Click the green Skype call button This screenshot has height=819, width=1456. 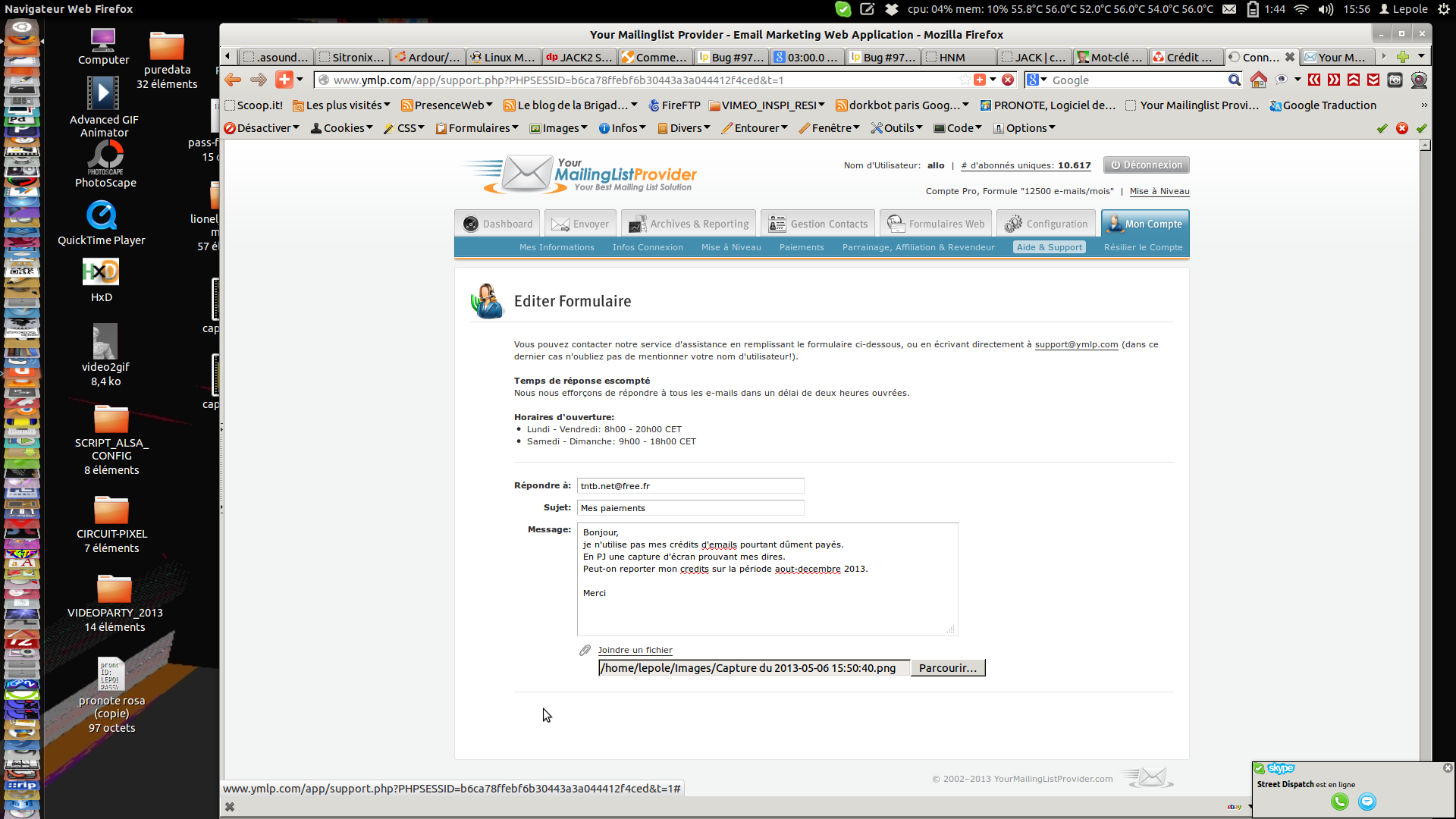coord(1339,802)
